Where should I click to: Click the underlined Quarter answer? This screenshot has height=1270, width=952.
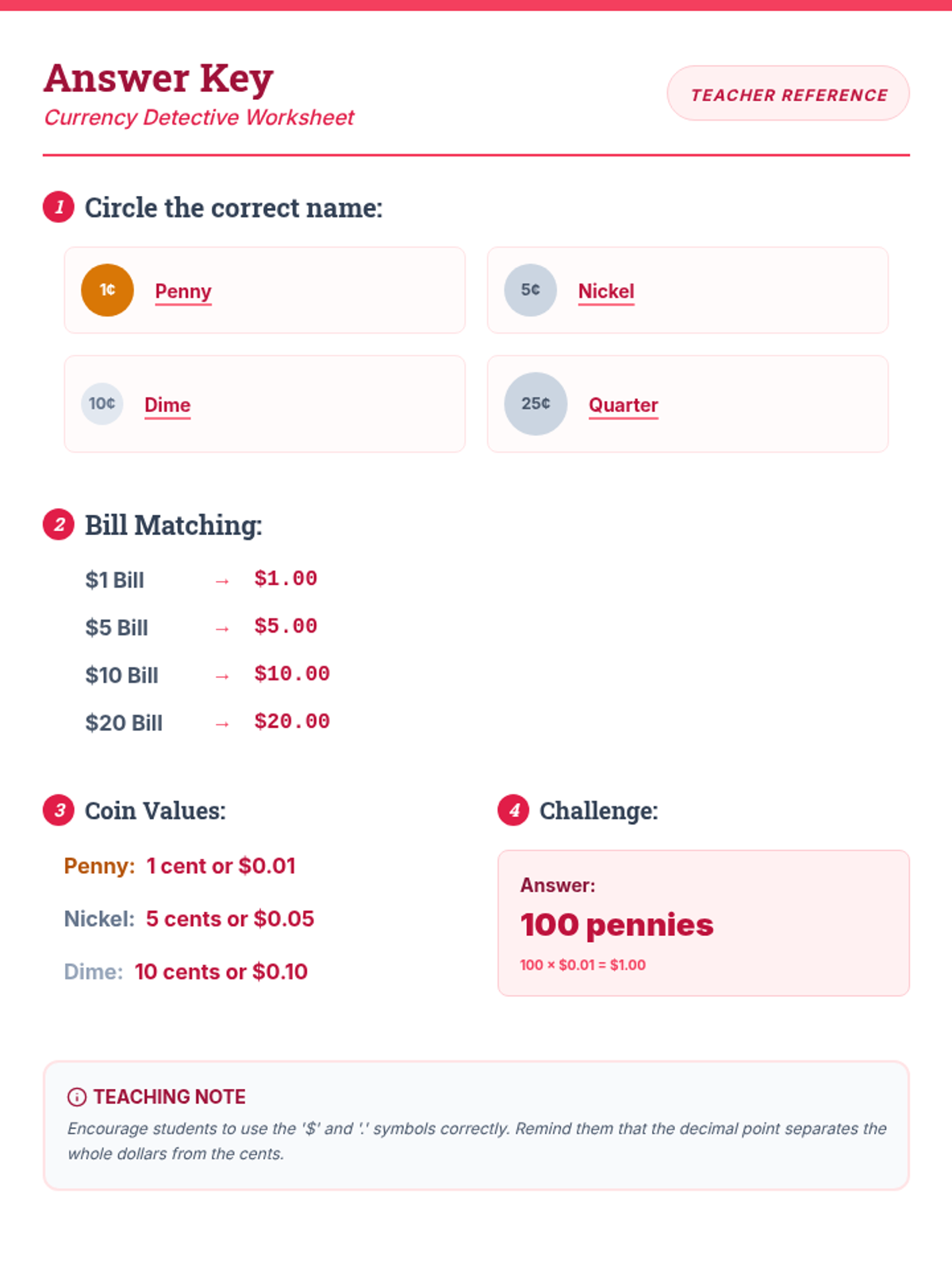pyautogui.click(x=624, y=405)
